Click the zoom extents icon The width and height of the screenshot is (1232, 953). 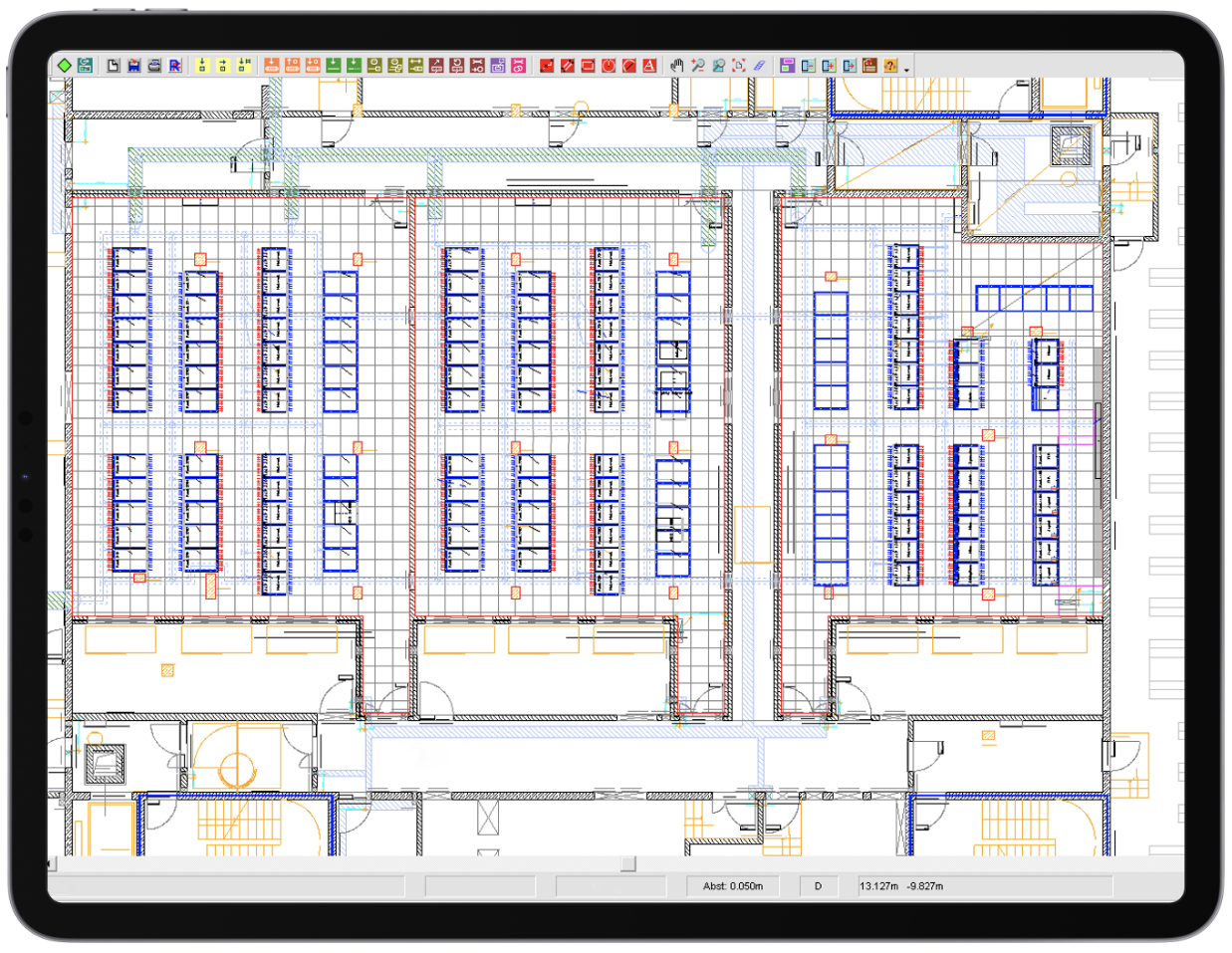(738, 66)
